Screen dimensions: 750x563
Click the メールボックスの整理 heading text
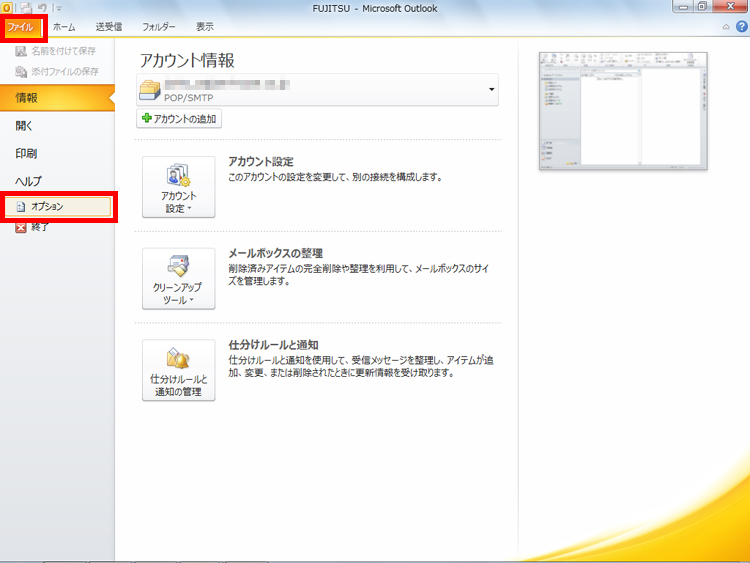point(275,254)
